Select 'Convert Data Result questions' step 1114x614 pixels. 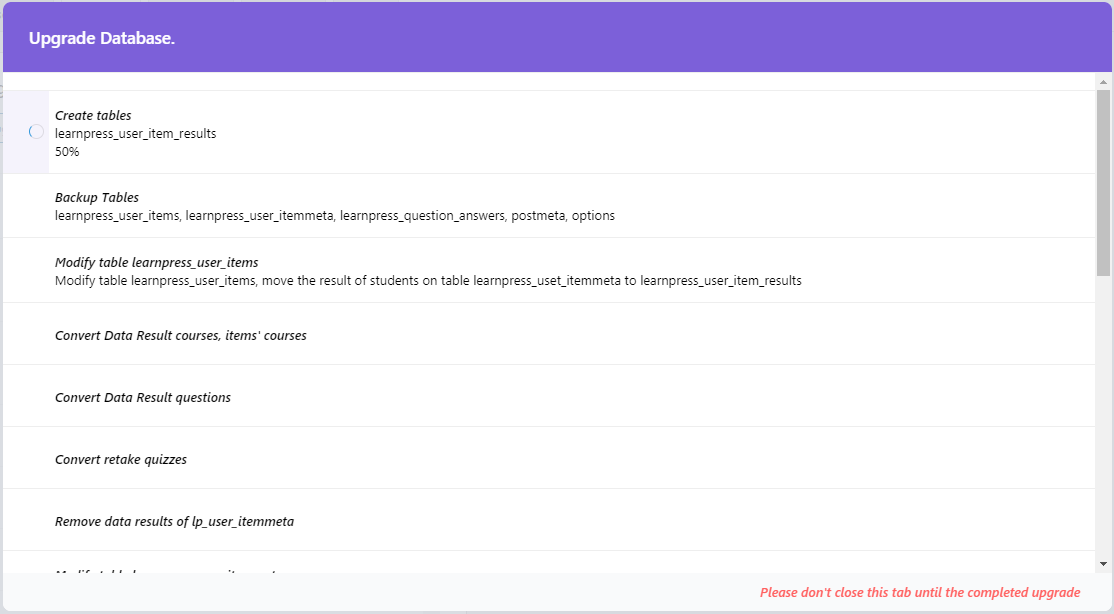(x=143, y=397)
